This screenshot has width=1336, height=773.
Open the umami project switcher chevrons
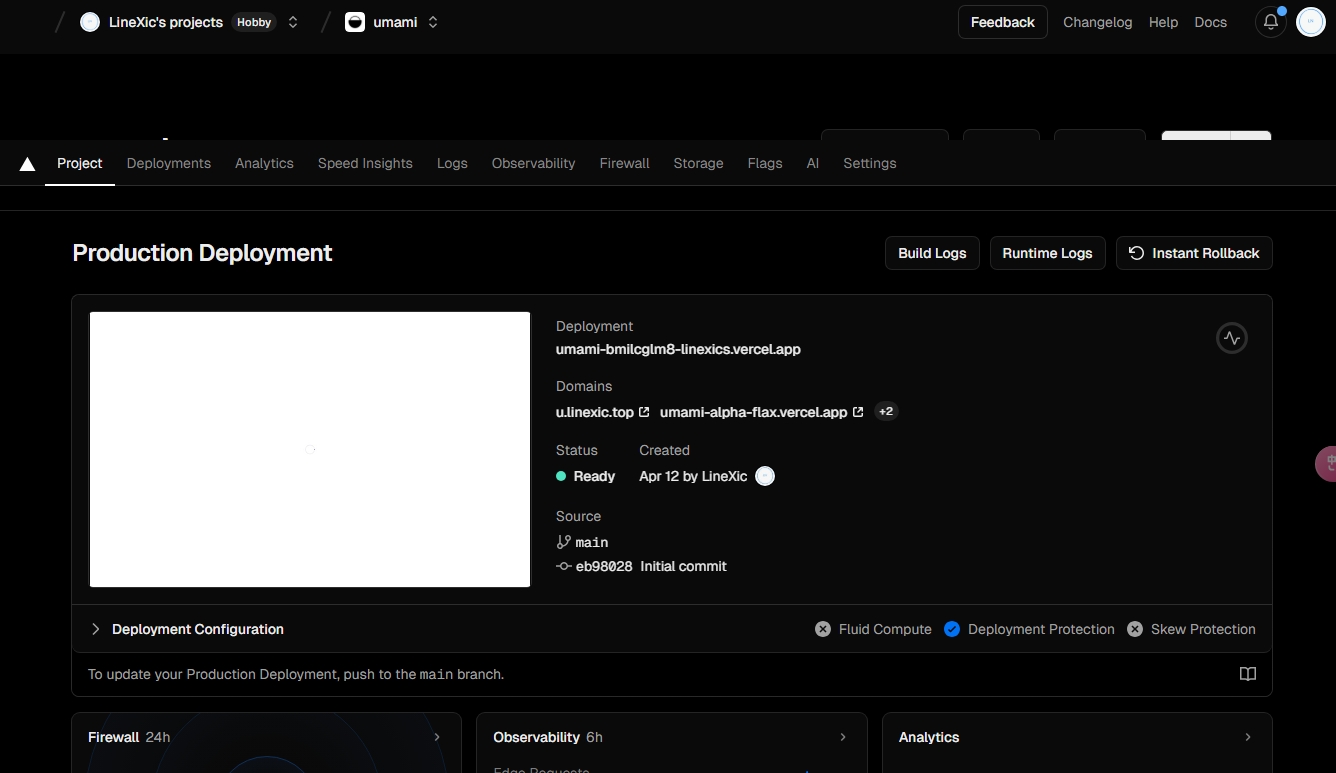point(433,22)
